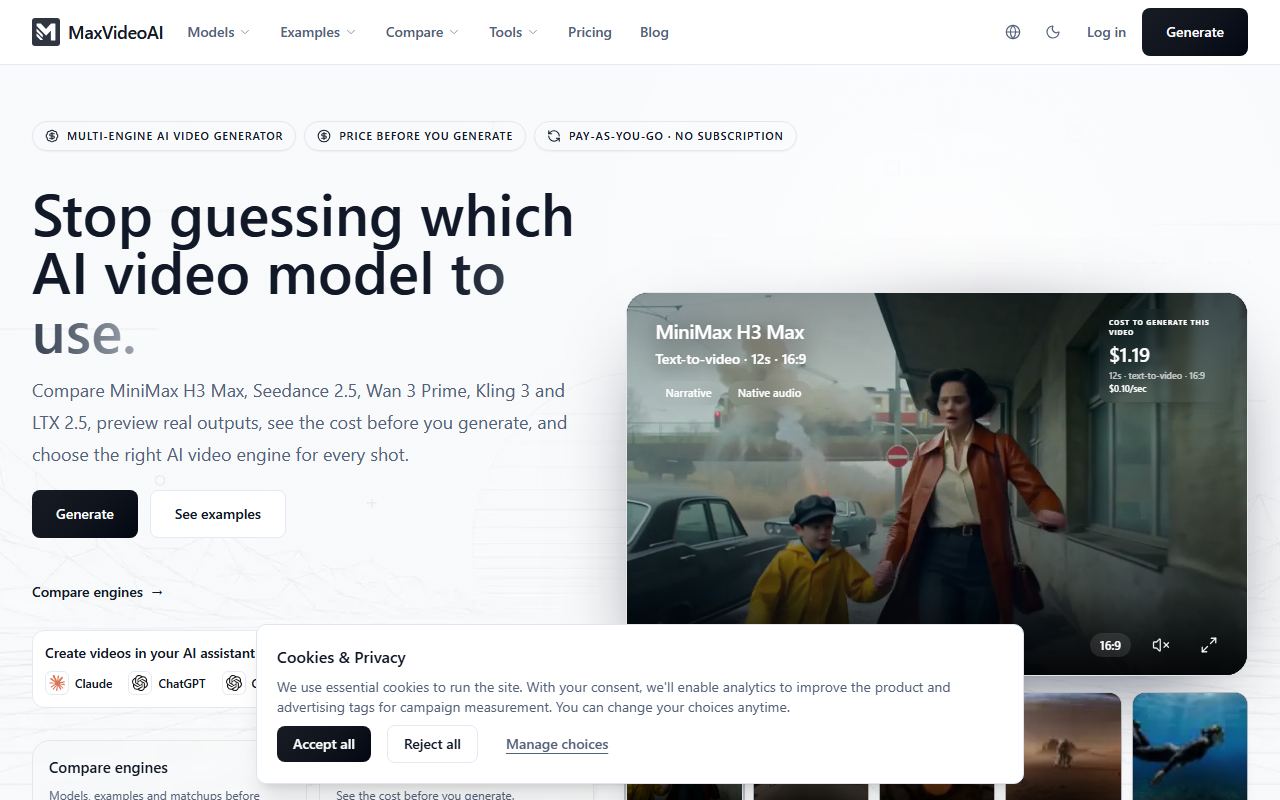1280x800 pixels.
Task: Expand the Tools menu
Action: [514, 32]
